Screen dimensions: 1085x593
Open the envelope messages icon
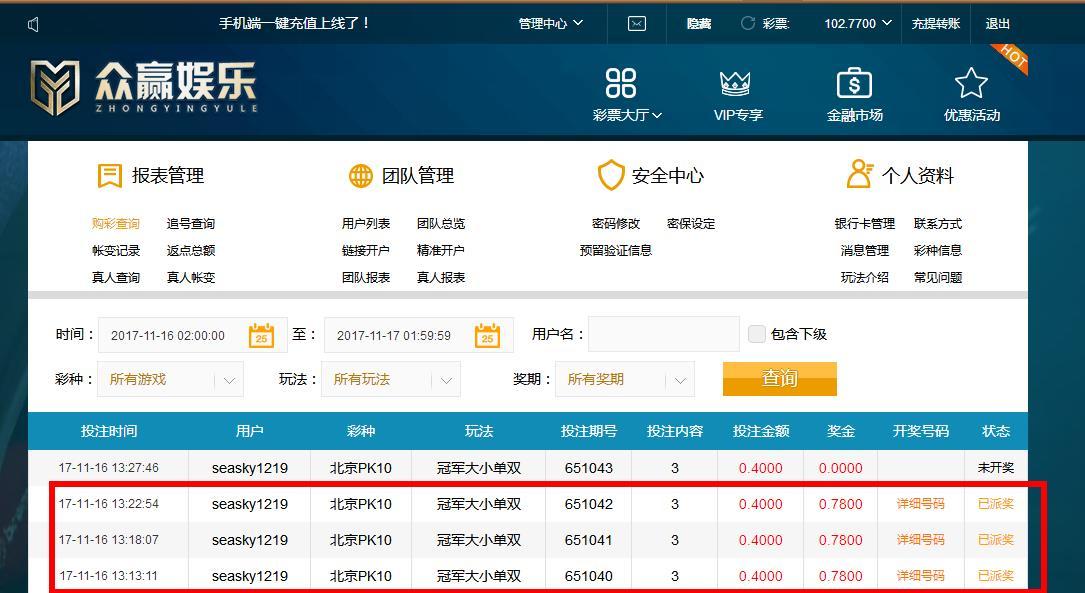(x=637, y=24)
